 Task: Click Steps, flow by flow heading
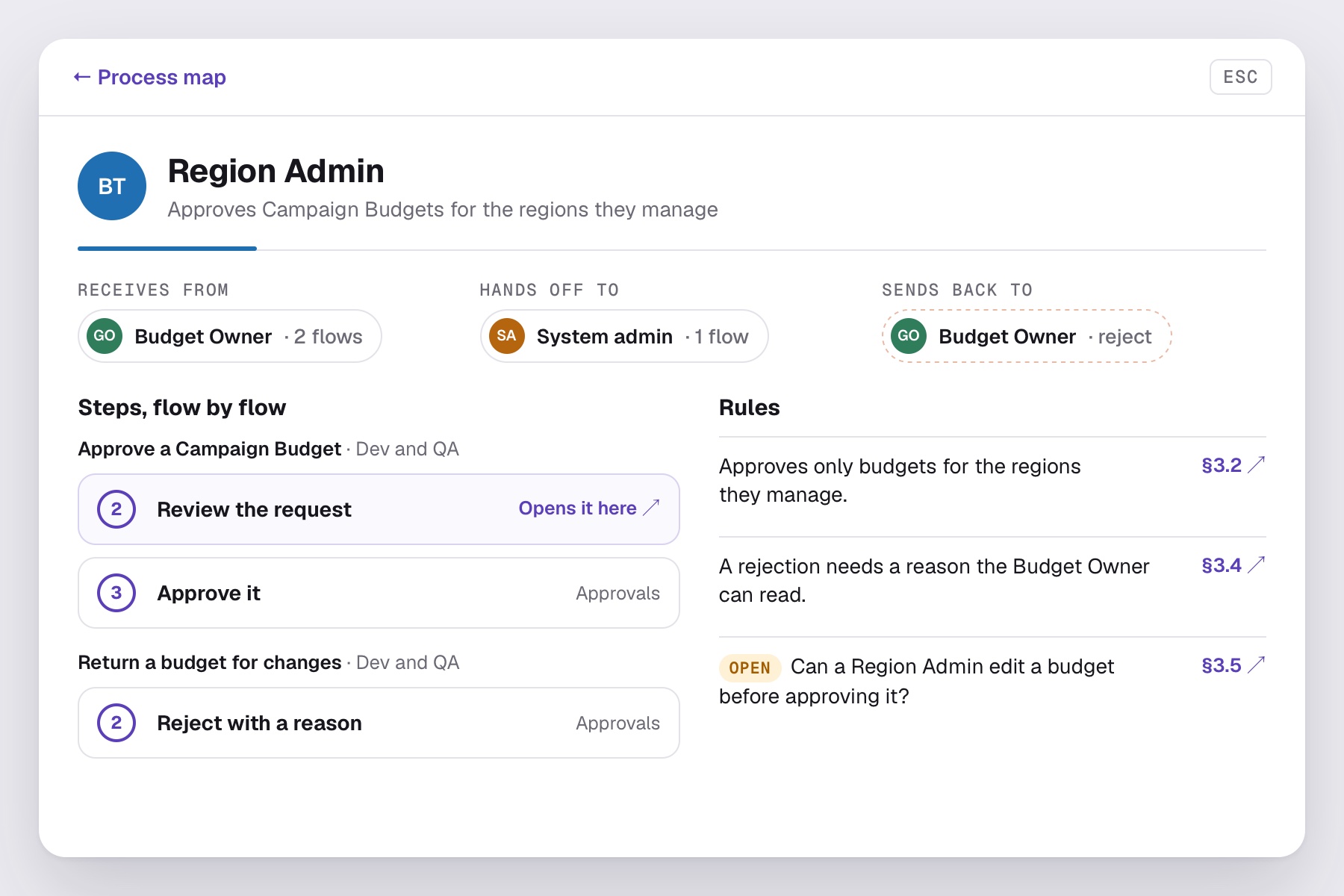[182, 408]
